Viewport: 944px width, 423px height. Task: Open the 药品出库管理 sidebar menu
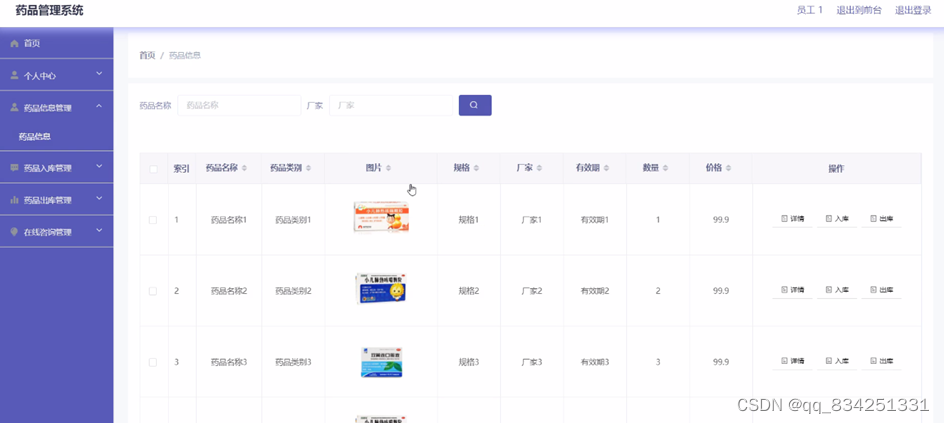click(x=57, y=200)
